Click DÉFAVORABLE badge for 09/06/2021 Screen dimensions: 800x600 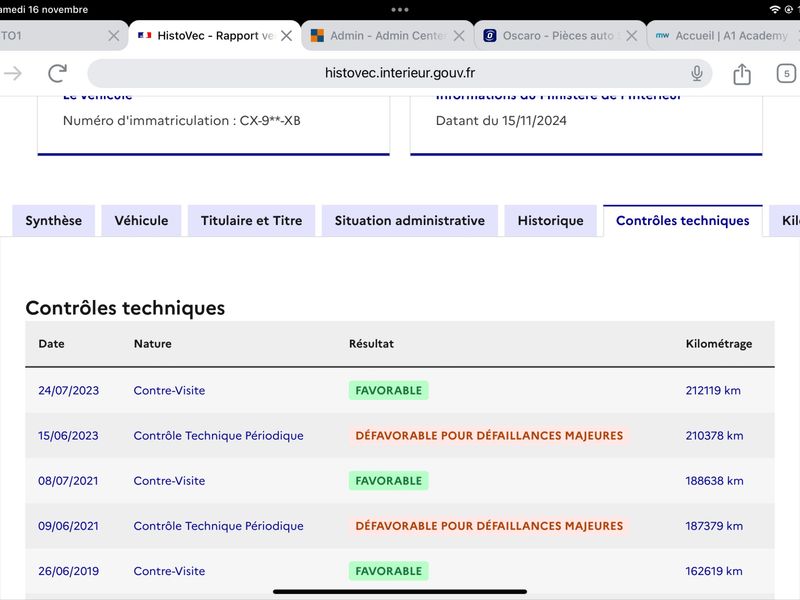pos(489,526)
